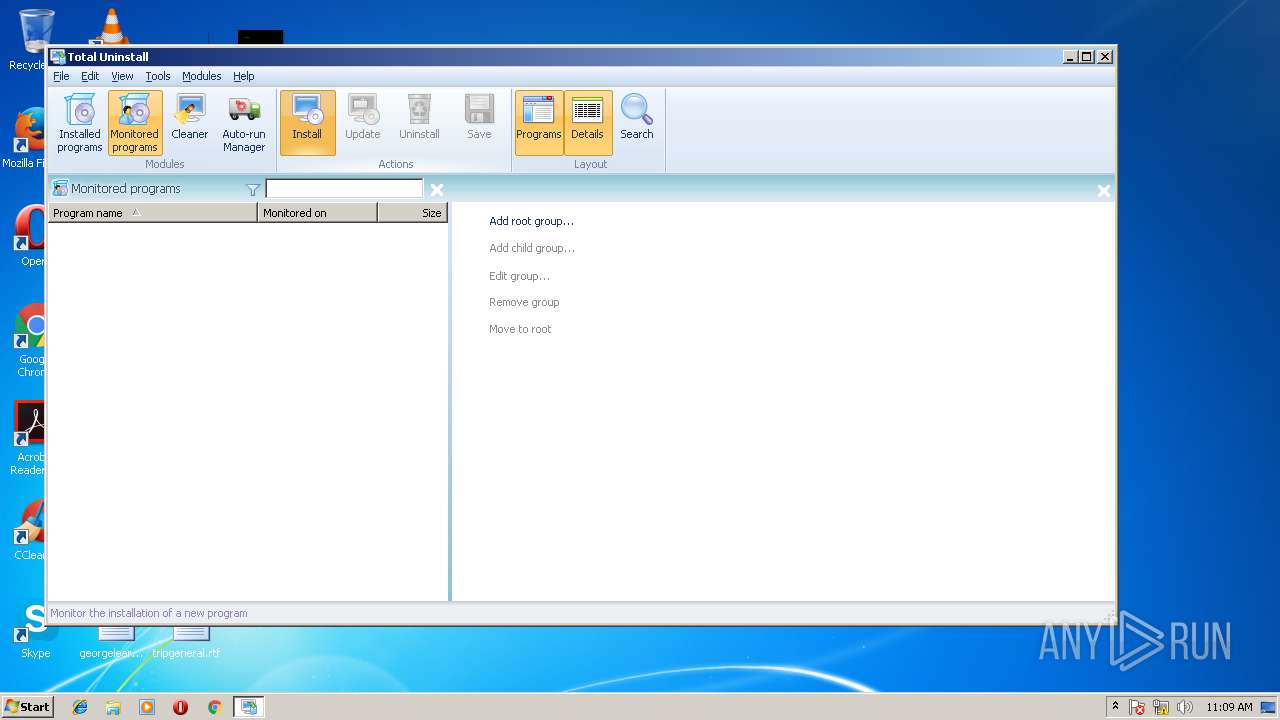1280x720 pixels.
Task: Sort by Monitored on column header
Action: click(x=317, y=212)
